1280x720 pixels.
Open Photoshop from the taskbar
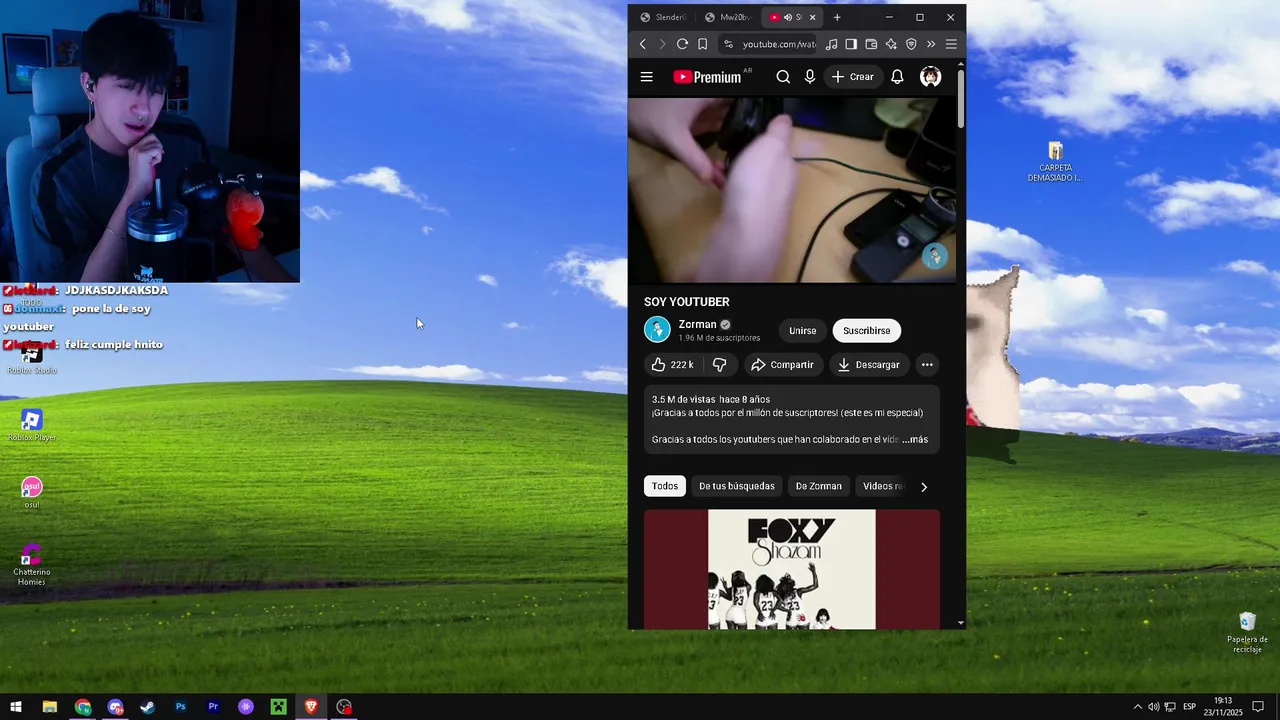[x=181, y=707]
